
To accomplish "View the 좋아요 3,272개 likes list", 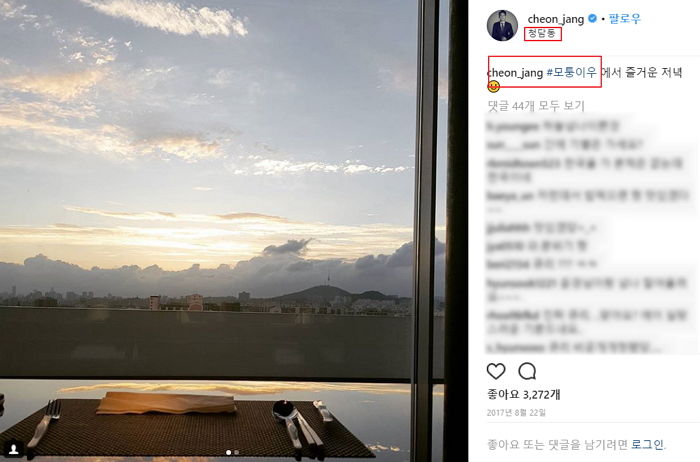I will (x=524, y=394).
